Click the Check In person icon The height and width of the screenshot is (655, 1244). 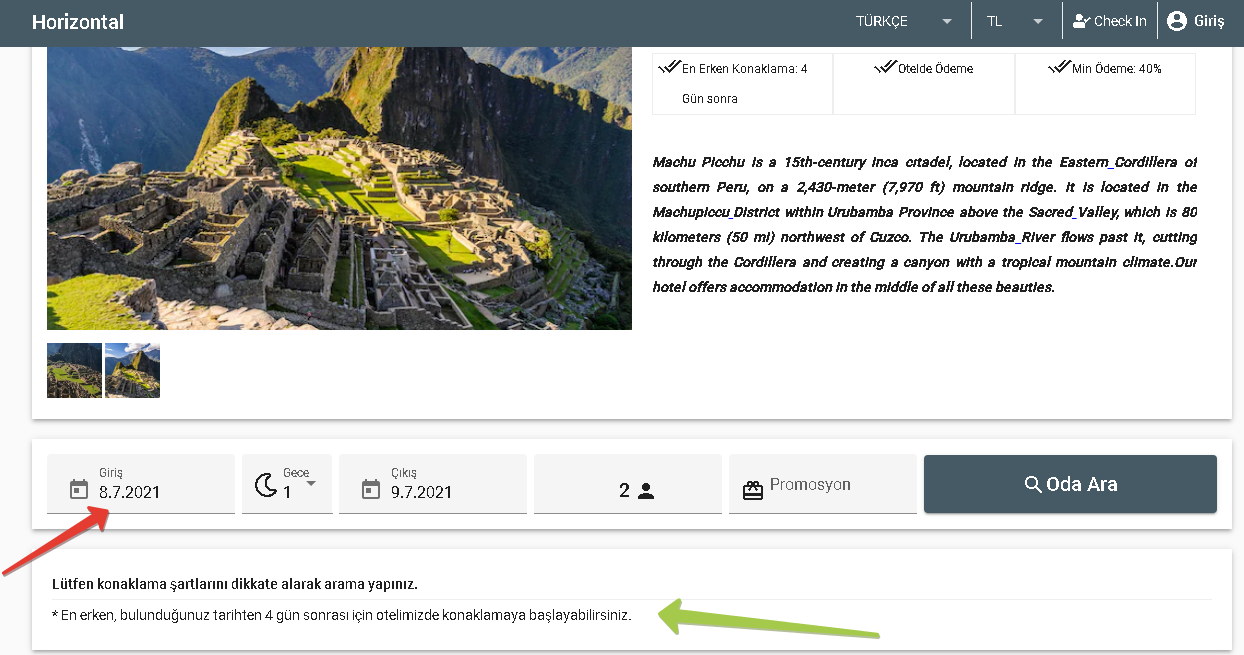tap(1080, 21)
